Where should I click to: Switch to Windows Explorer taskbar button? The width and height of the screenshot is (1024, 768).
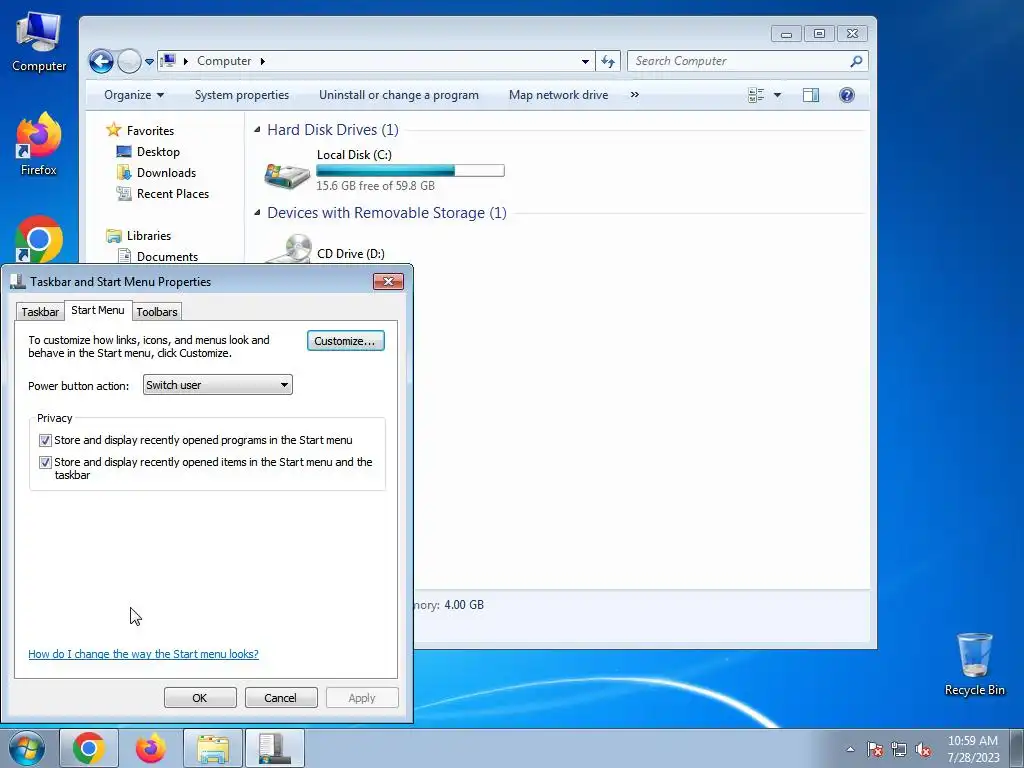[x=213, y=748]
